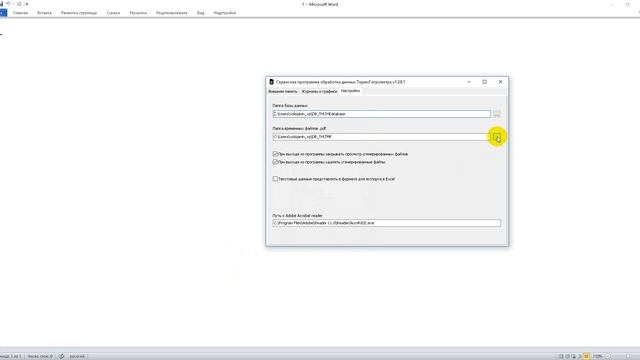Maximize the service program dialog
640x360 pixels.
click(x=484, y=82)
